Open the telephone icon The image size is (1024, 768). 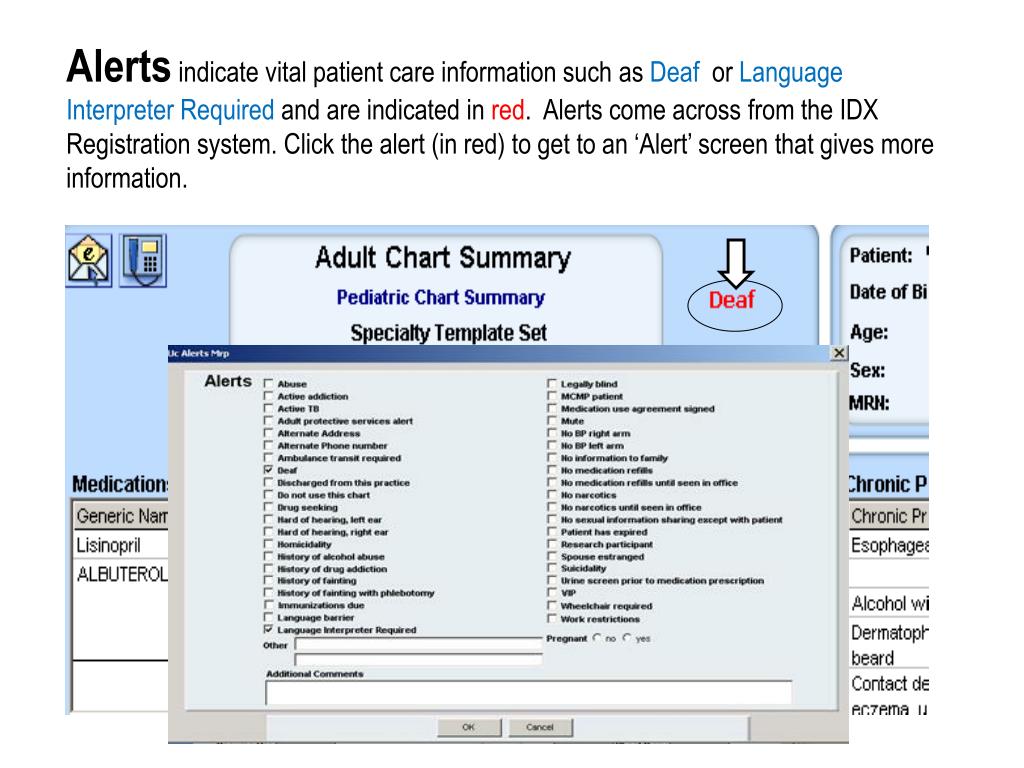pyautogui.click(x=143, y=261)
